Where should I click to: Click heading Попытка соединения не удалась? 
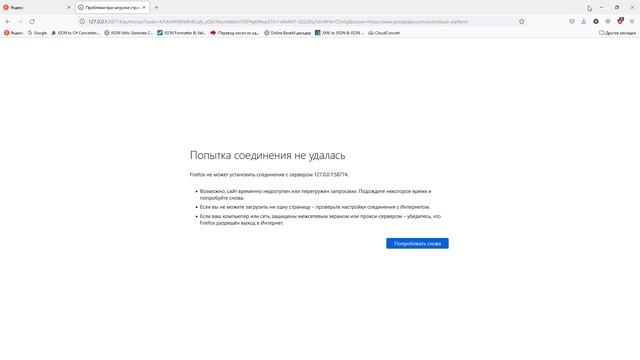[267, 155]
